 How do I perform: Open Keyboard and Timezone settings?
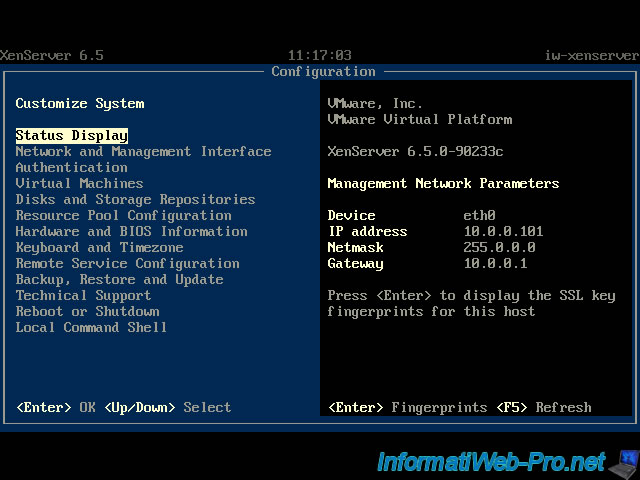click(x=99, y=247)
